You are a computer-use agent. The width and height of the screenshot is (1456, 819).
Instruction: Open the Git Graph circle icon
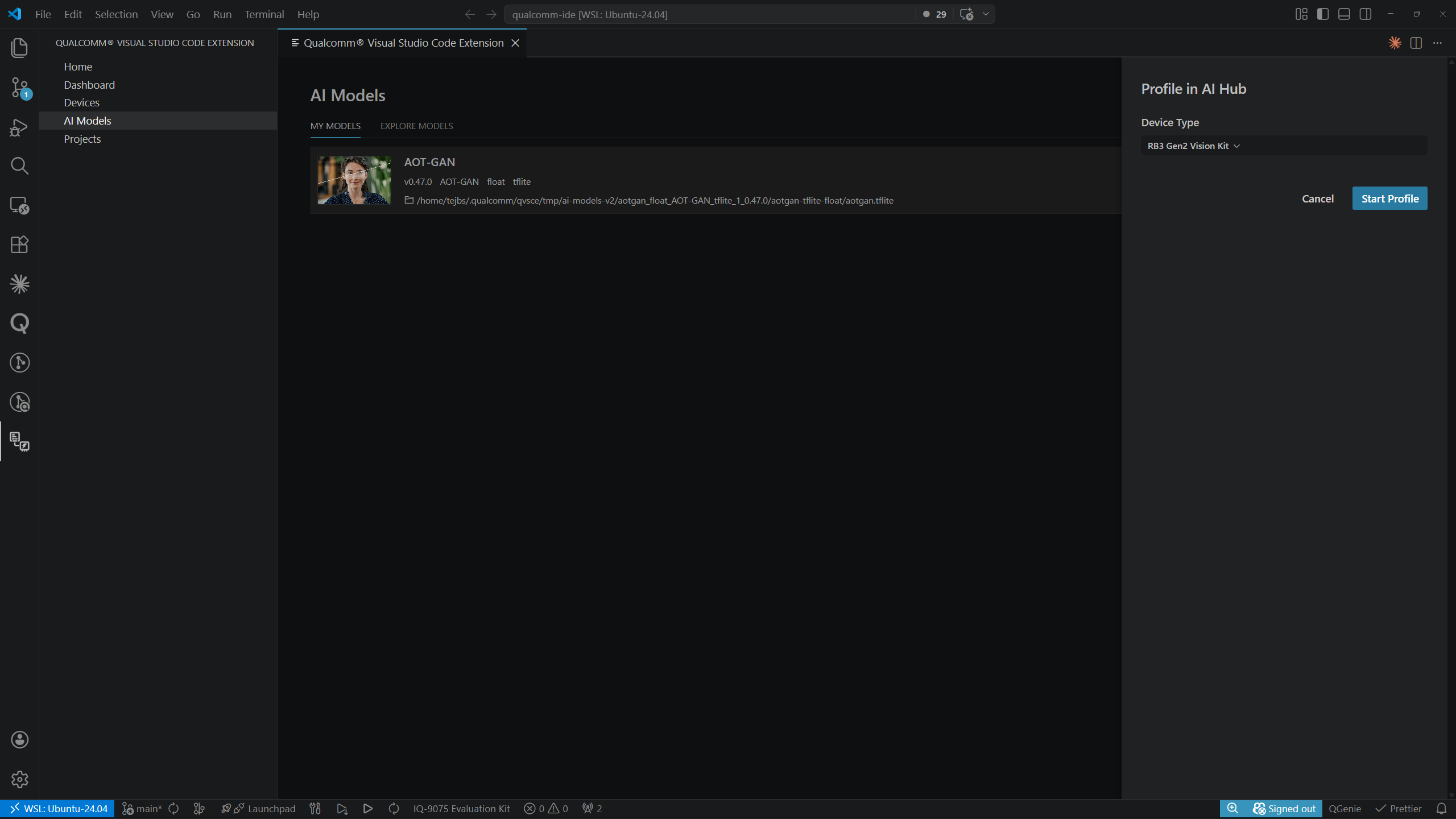click(x=19, y=362)
